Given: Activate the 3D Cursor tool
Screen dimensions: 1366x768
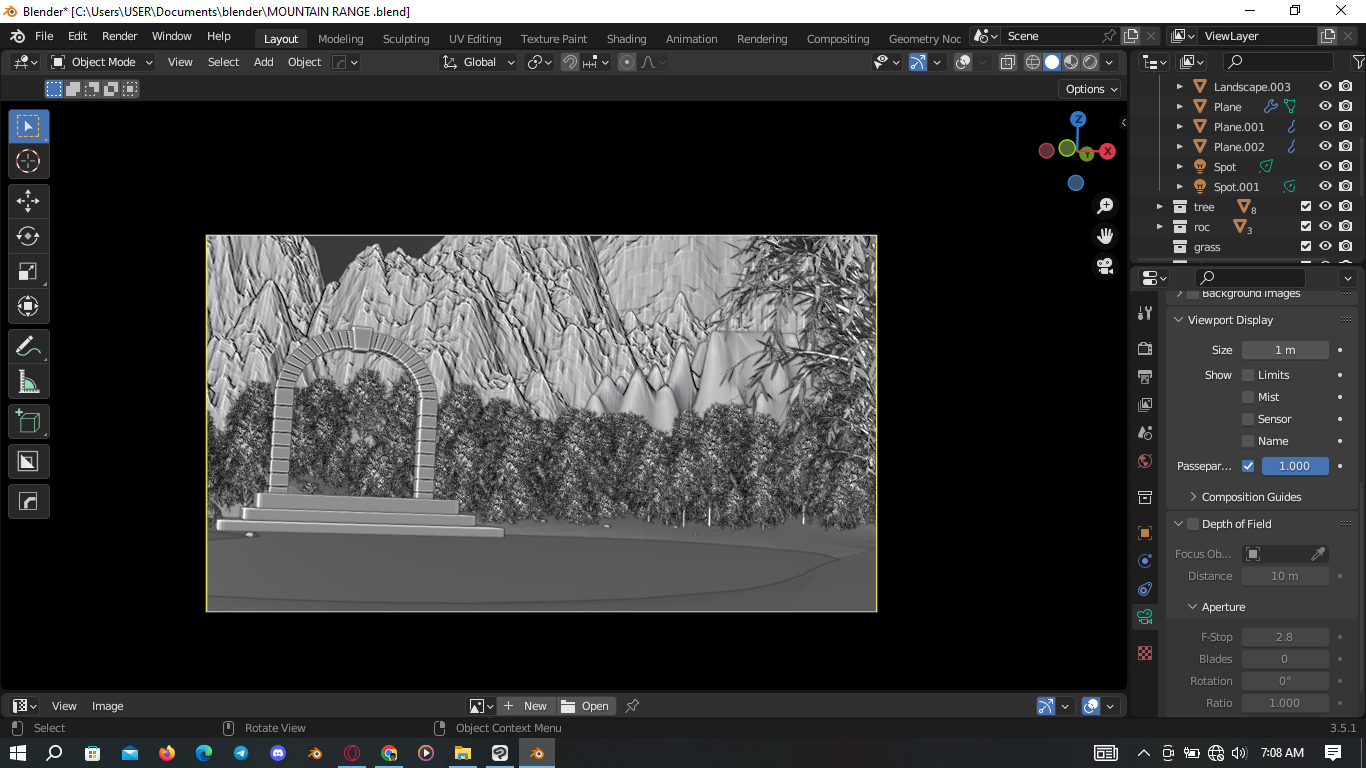Looking at the screenshot, I should 28,161.
